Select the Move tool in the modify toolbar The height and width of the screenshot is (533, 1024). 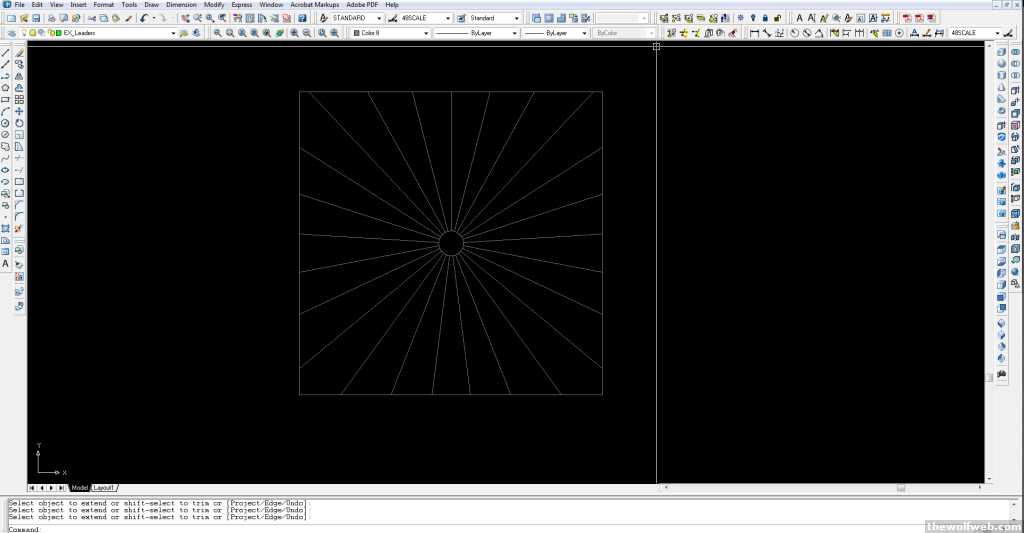(19, 112)
